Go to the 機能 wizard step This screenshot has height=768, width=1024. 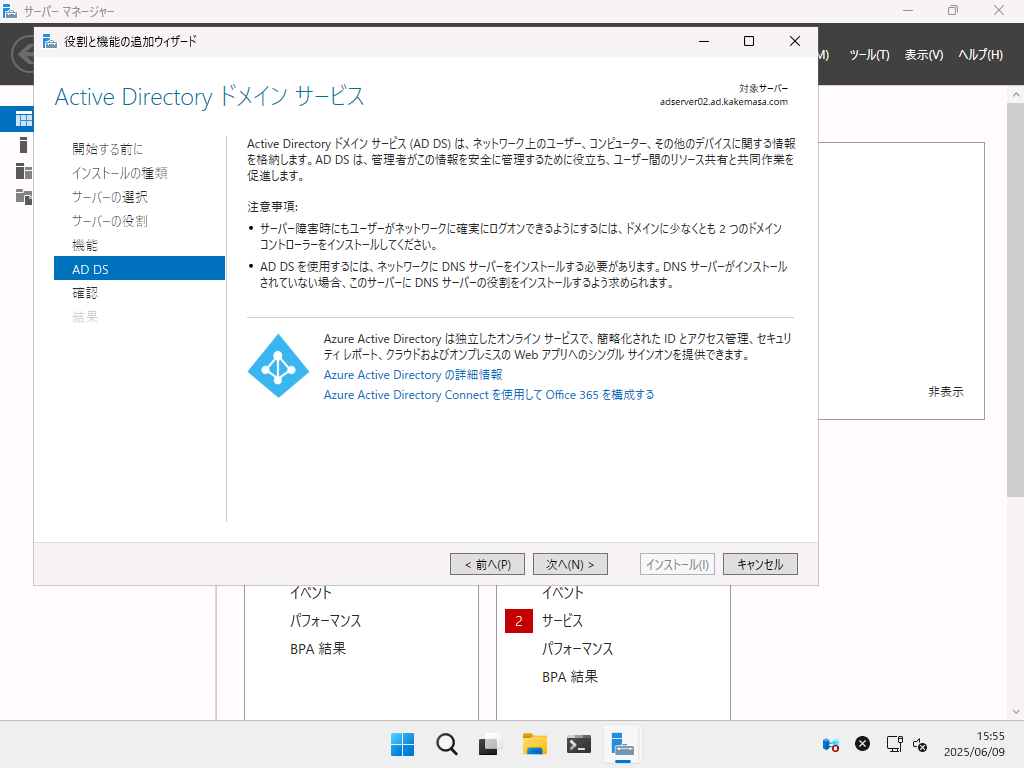[x=85, y=246]
